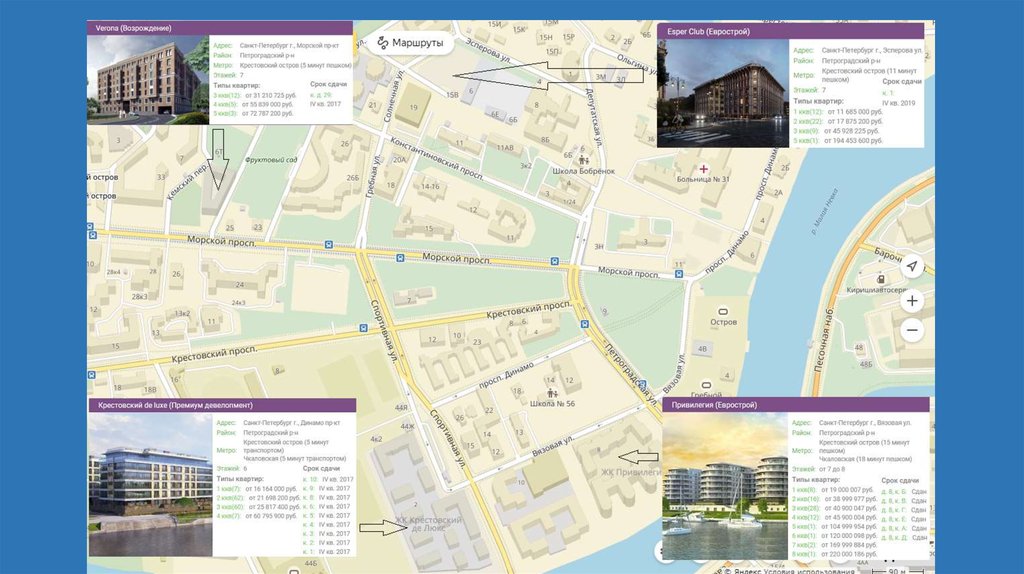
Task: Click the Киришиавтосервис gas station icon
Action: click(x=880, y=278)
